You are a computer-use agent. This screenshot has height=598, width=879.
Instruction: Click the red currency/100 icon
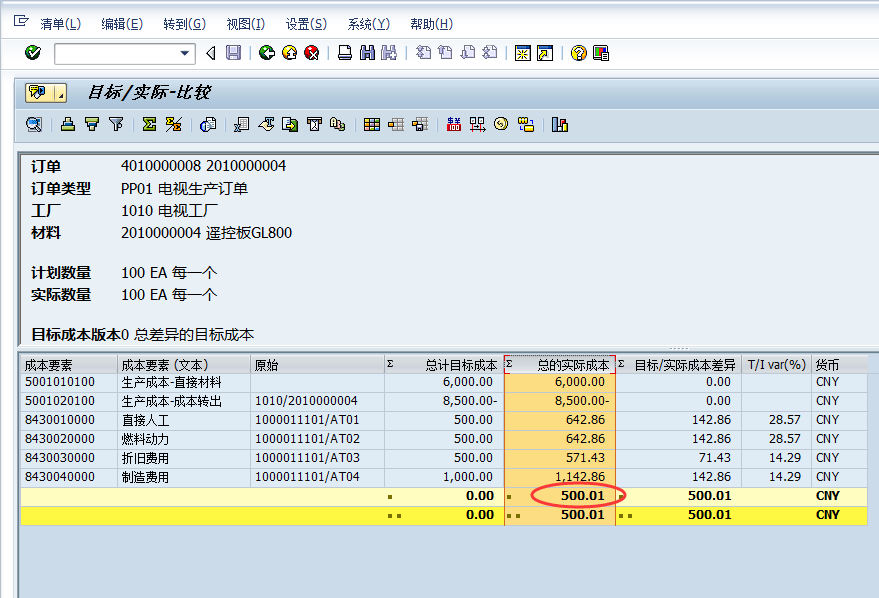pos(454,124)
